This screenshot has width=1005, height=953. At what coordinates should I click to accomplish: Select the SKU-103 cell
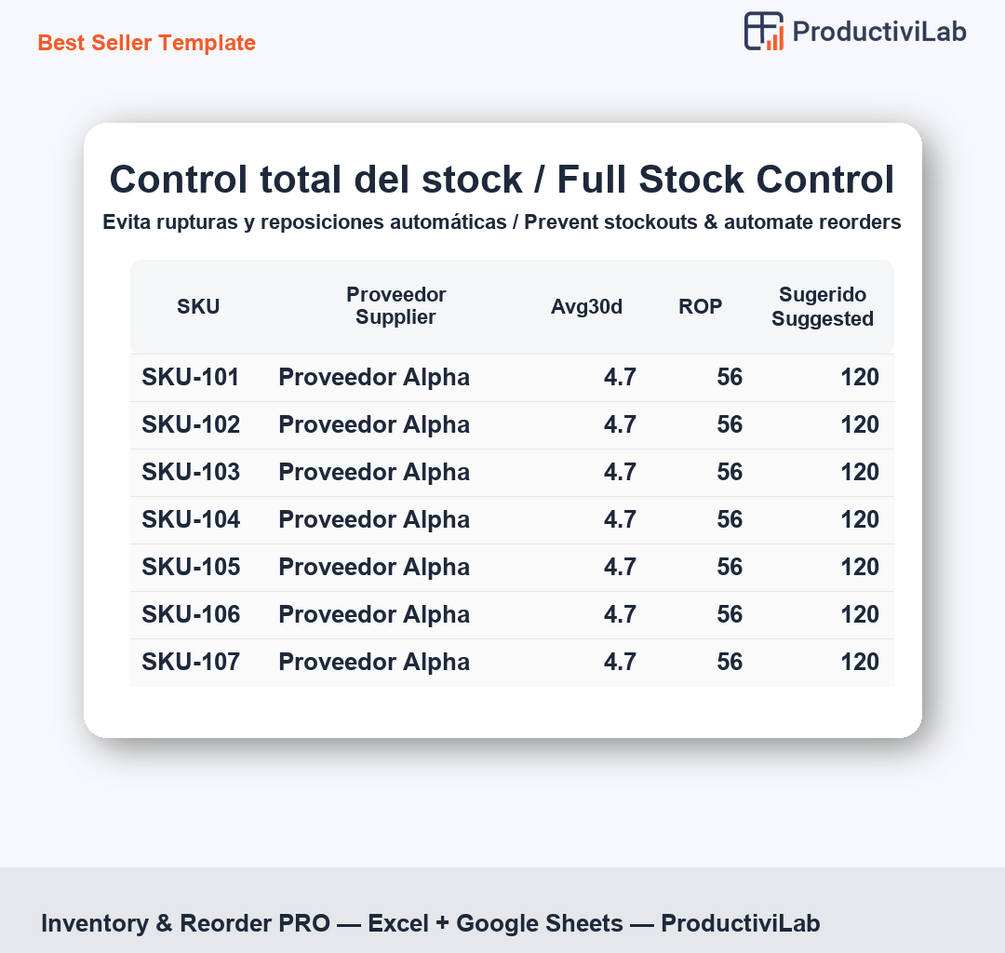click(x=191, y=472)
